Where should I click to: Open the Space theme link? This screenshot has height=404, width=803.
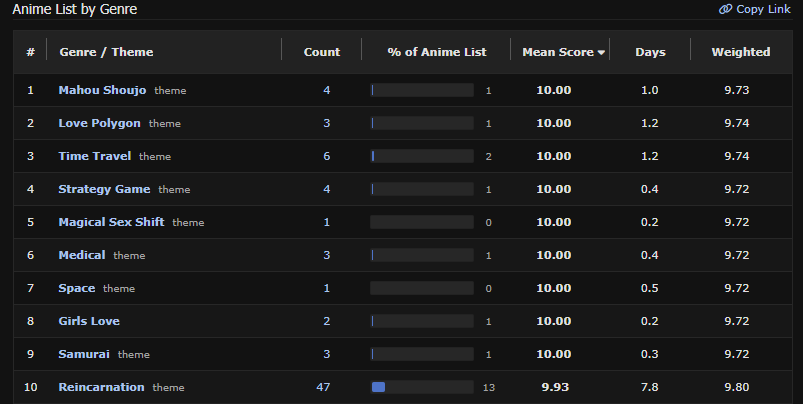[77, 288]
